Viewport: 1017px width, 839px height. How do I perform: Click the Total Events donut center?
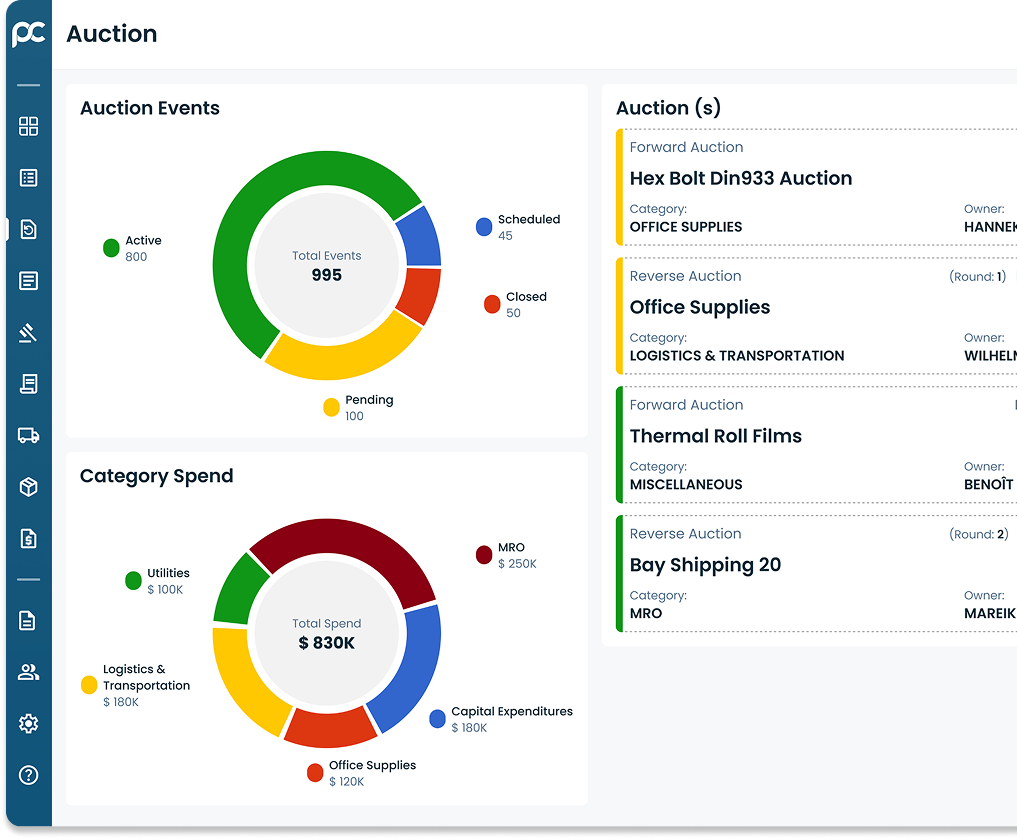coord(327,266)
